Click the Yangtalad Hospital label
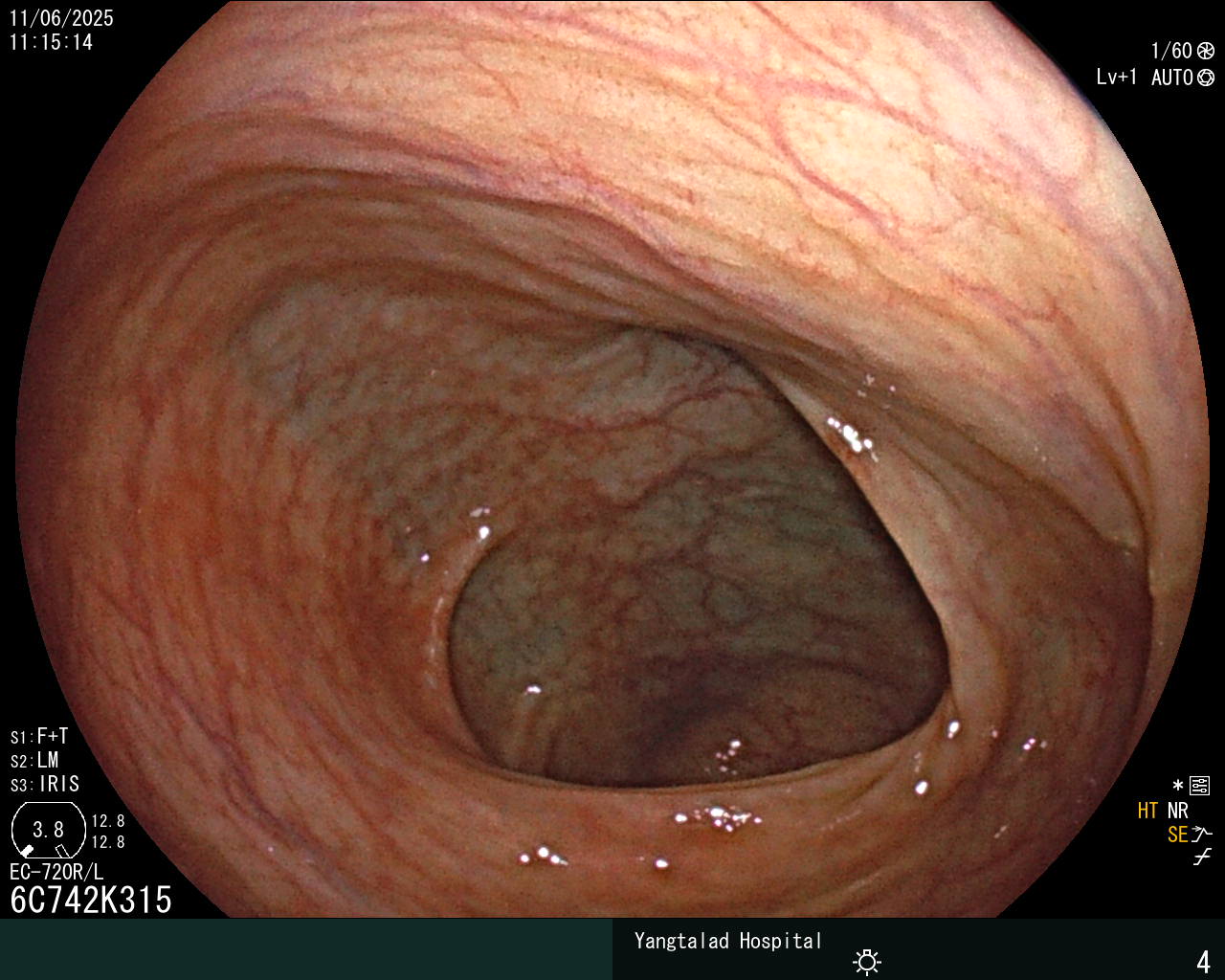Image resolution: width=1225 pixels, height=980 pixels. click(x=728, y=941)
